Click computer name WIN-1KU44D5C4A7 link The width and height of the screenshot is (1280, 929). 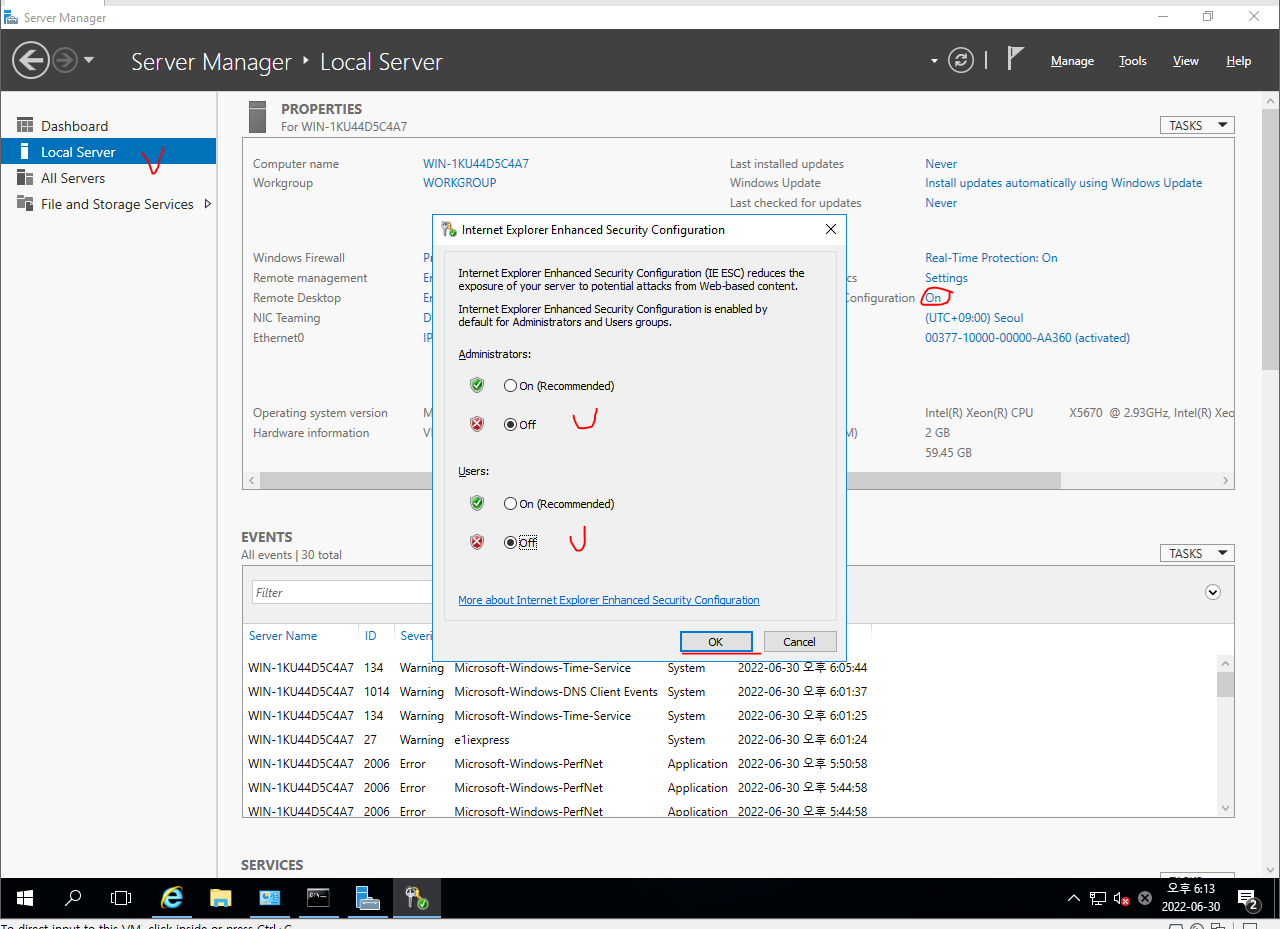click(x=476, y=164)
